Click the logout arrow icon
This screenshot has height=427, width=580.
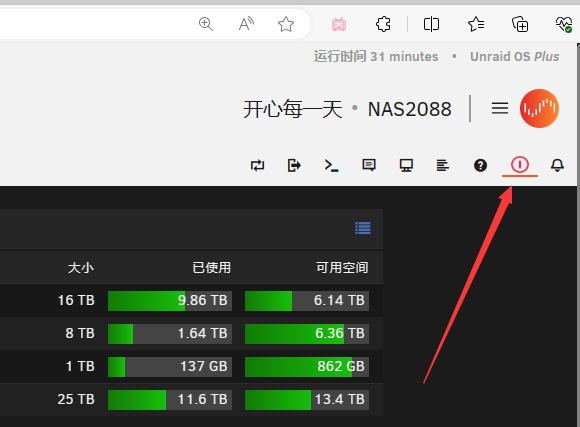click(x=294, y=165)
